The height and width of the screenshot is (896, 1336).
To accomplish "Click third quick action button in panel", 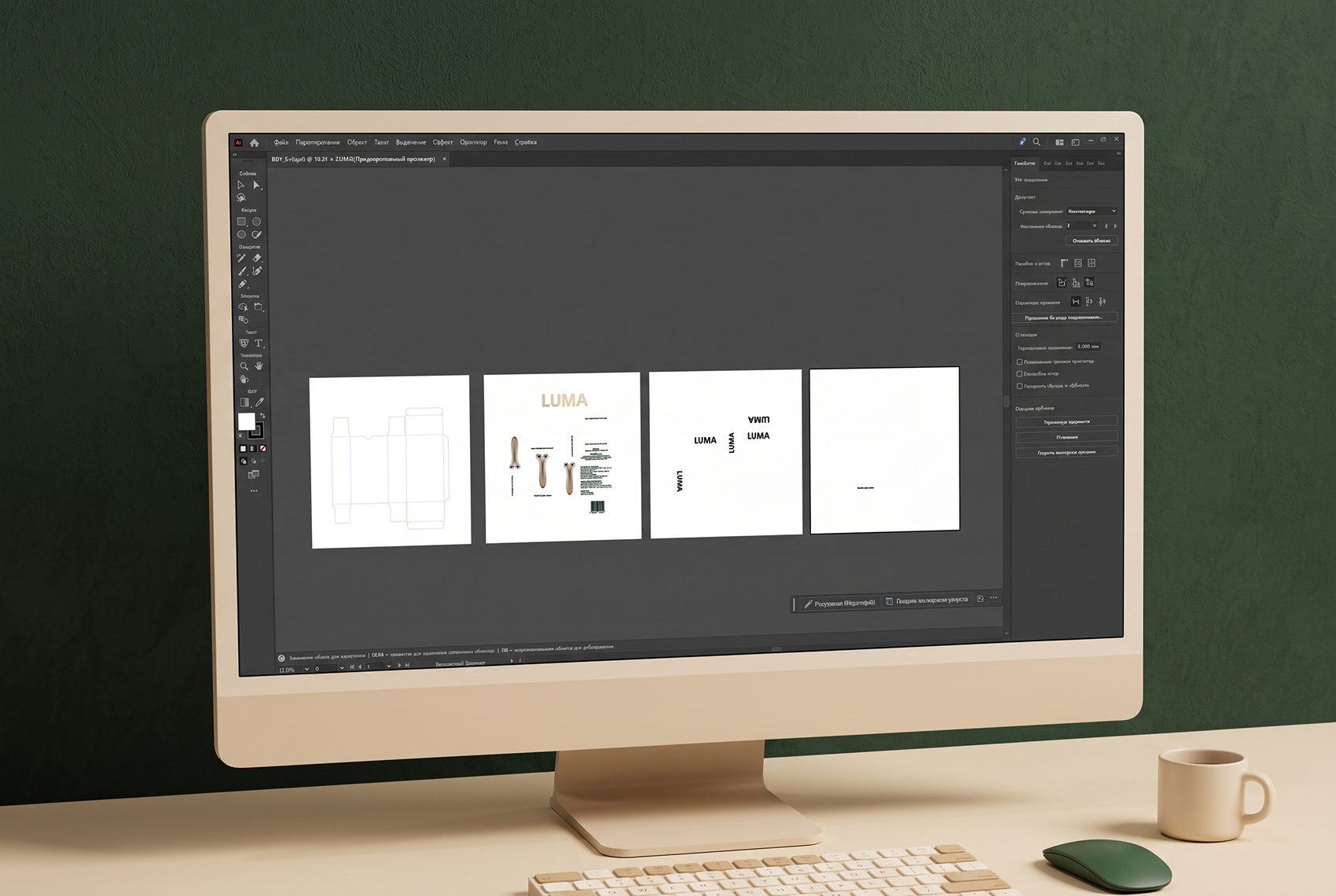I will point(1066,452).
